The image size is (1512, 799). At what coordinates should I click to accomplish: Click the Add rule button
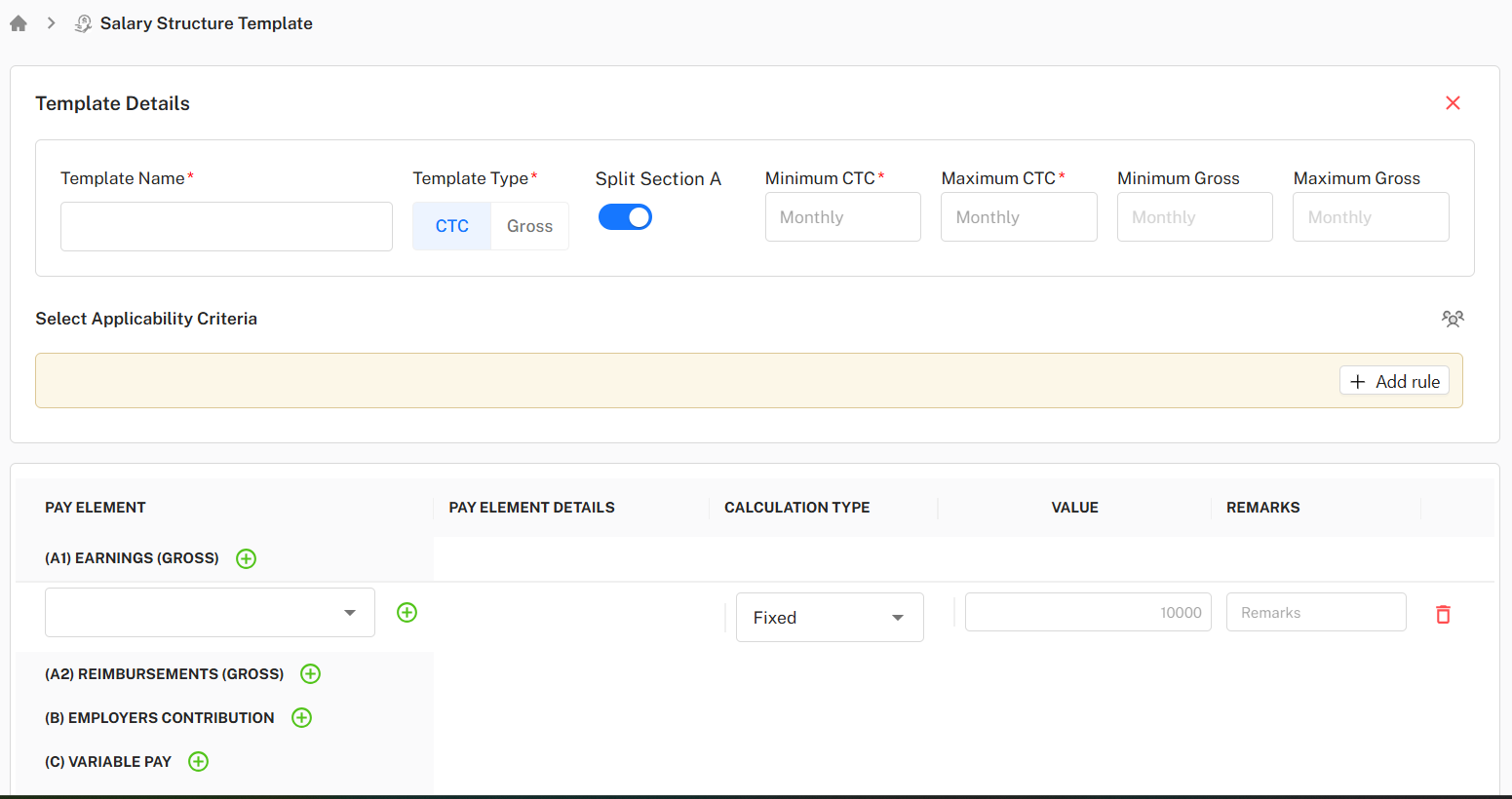tap(1394, 381)
